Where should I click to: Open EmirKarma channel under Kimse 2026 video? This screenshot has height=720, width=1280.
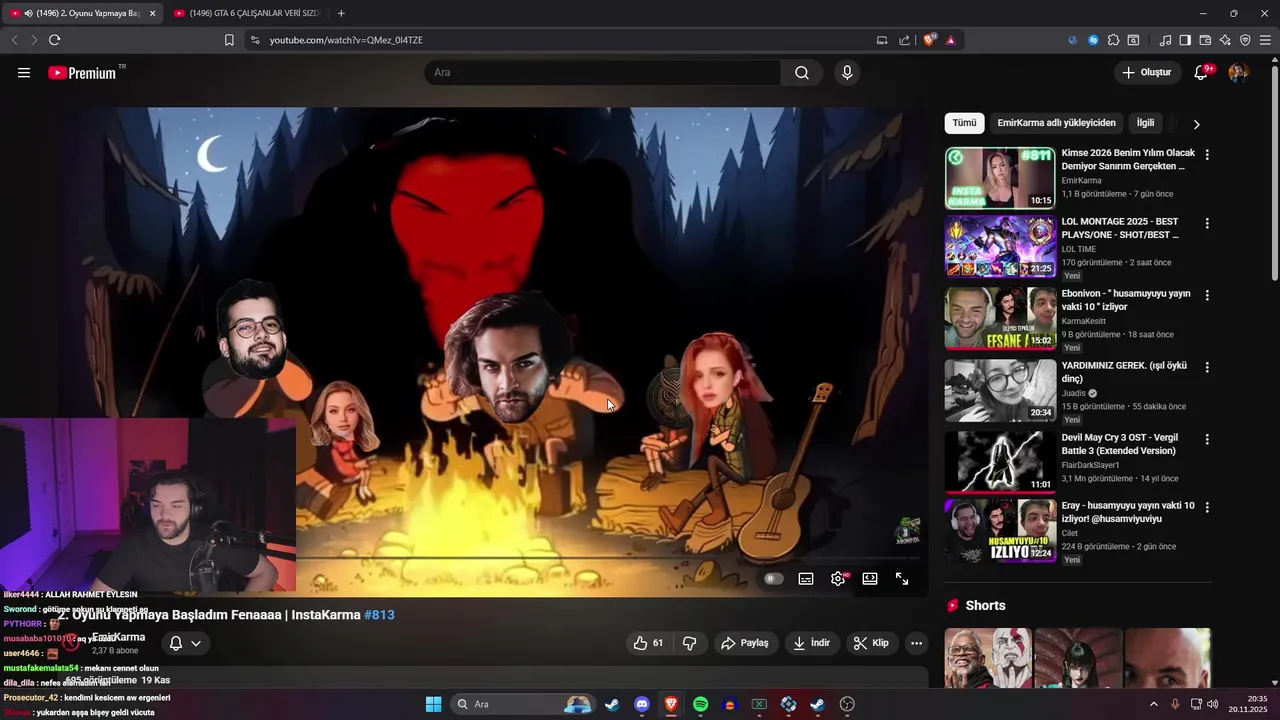tap(1081, 181)
